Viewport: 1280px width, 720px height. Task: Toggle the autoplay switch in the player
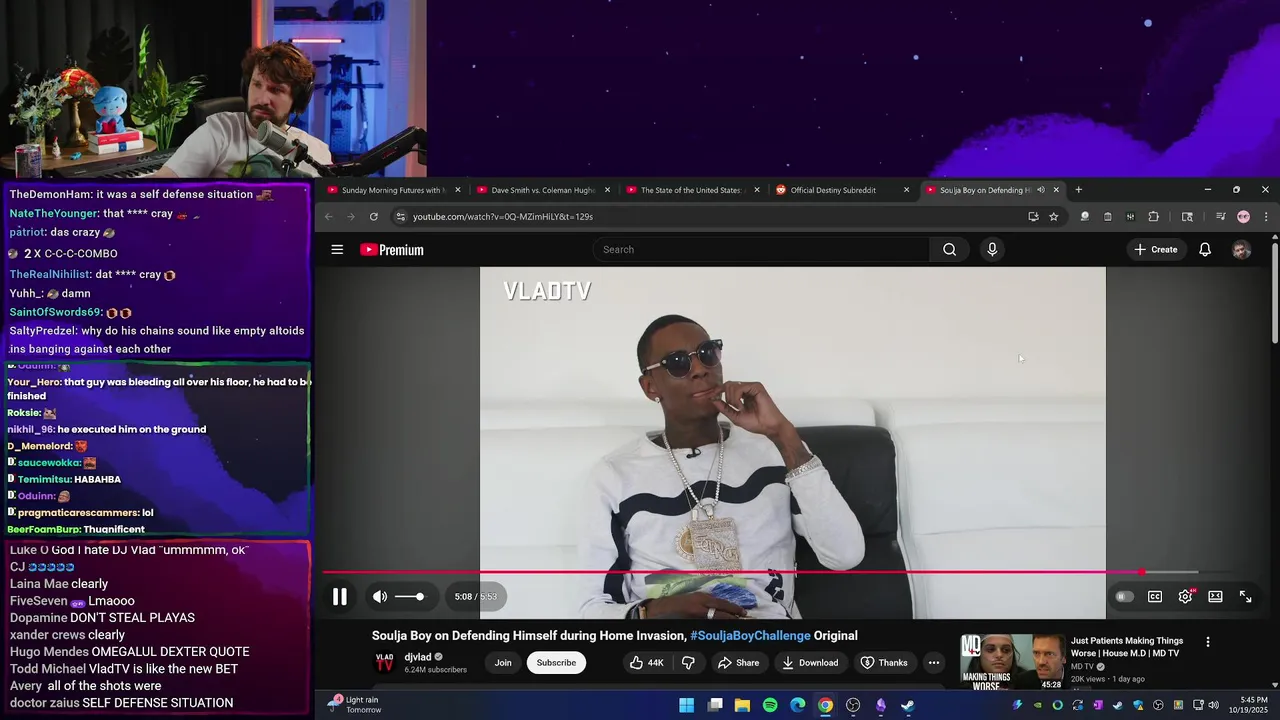tap(1125, 597)
